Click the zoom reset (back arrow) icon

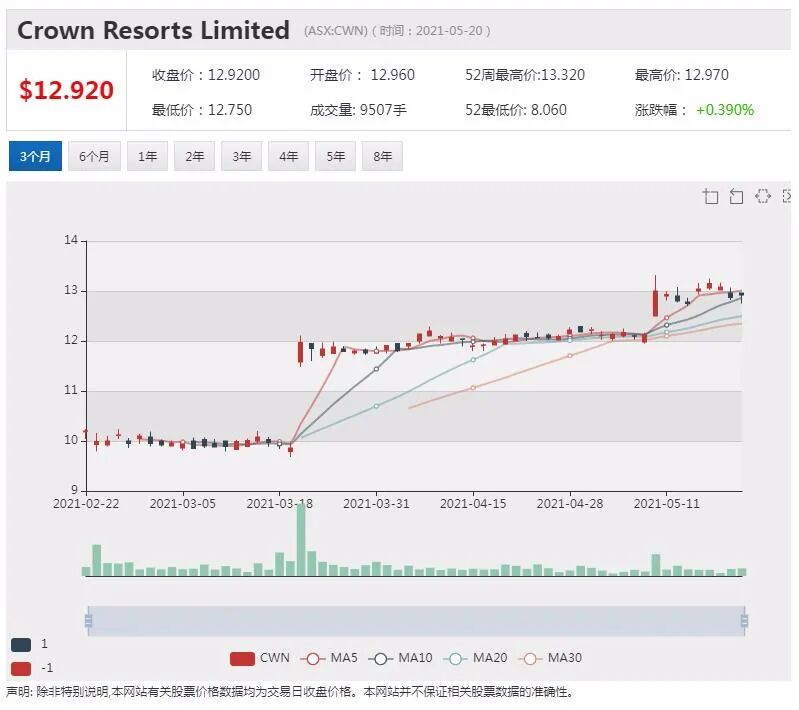tap(736, 196)
